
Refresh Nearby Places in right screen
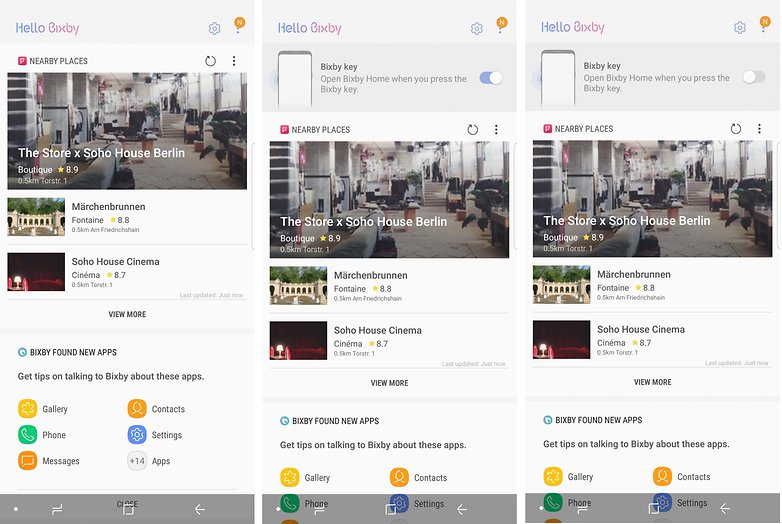(x=736, y=129)
